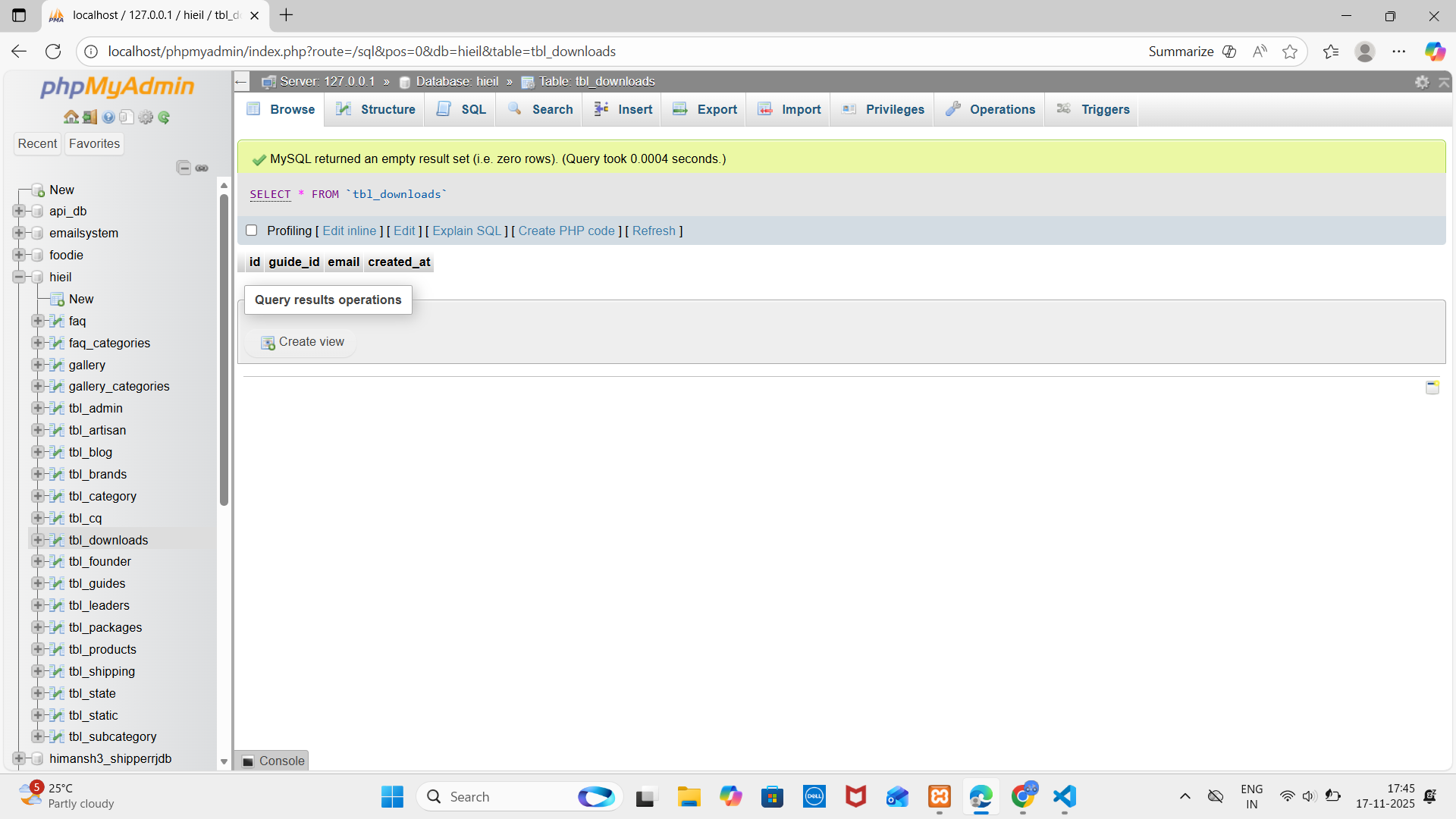The width and height of the screenshot is (1456, 819).
Task: Enable the Profiling checkbox
Action: tap(252, 231)
